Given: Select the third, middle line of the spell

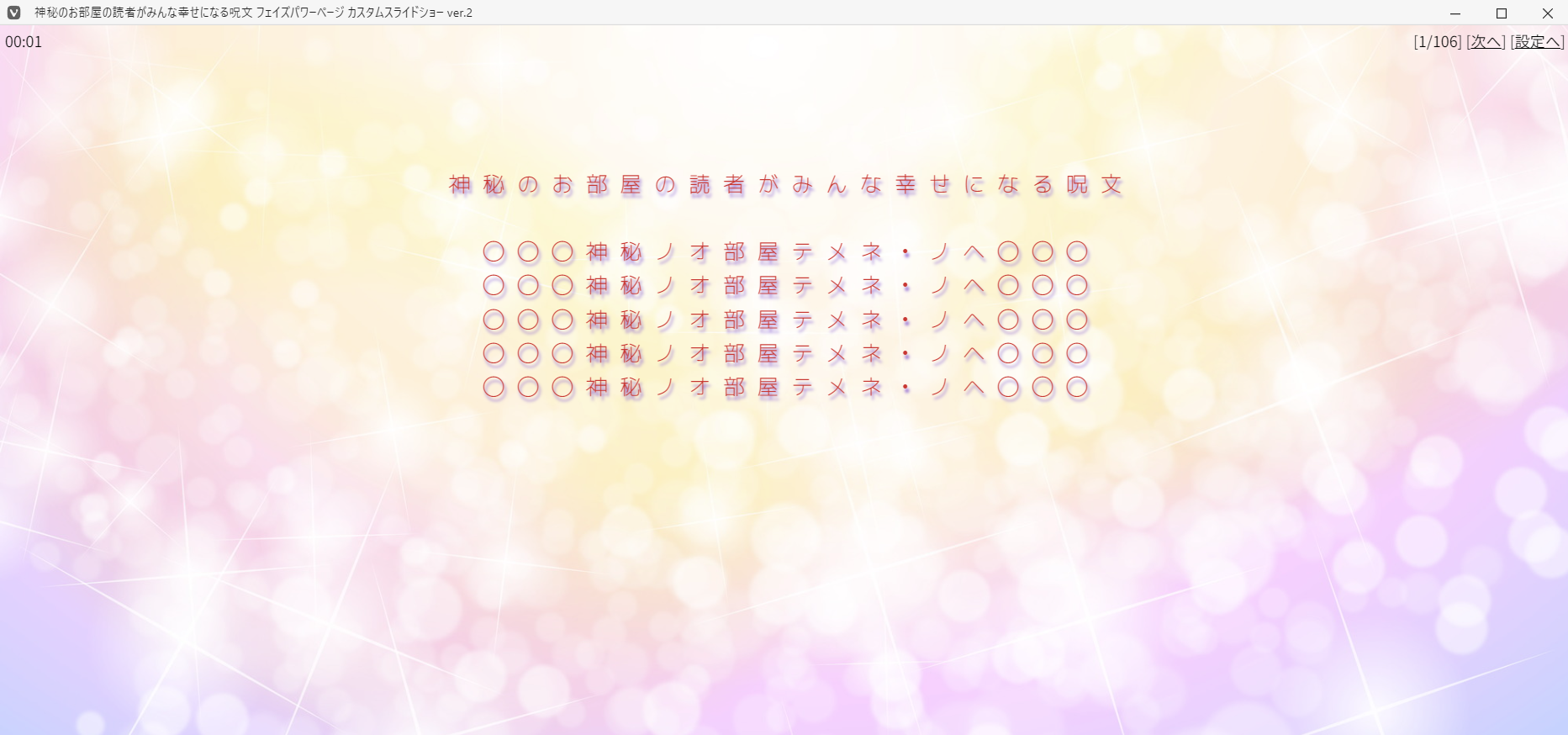Looking at the screenshot, I should point(785,320).
